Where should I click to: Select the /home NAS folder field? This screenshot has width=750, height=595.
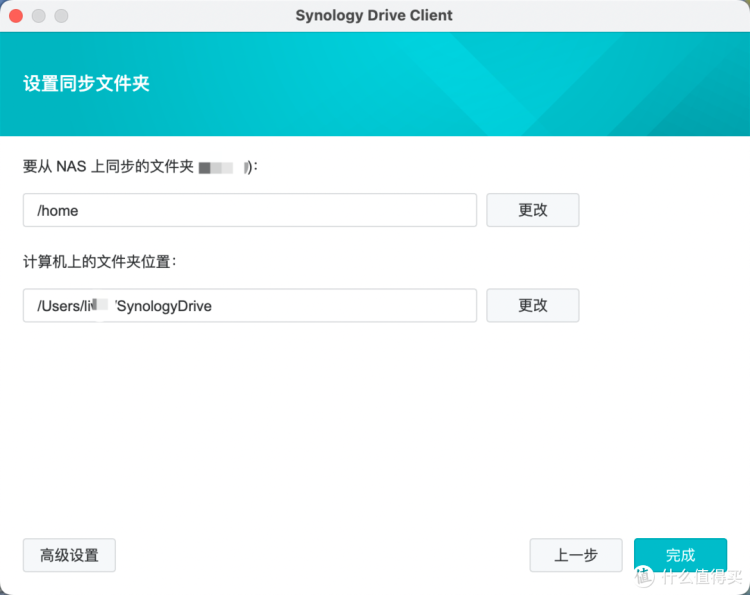(250, 210)
